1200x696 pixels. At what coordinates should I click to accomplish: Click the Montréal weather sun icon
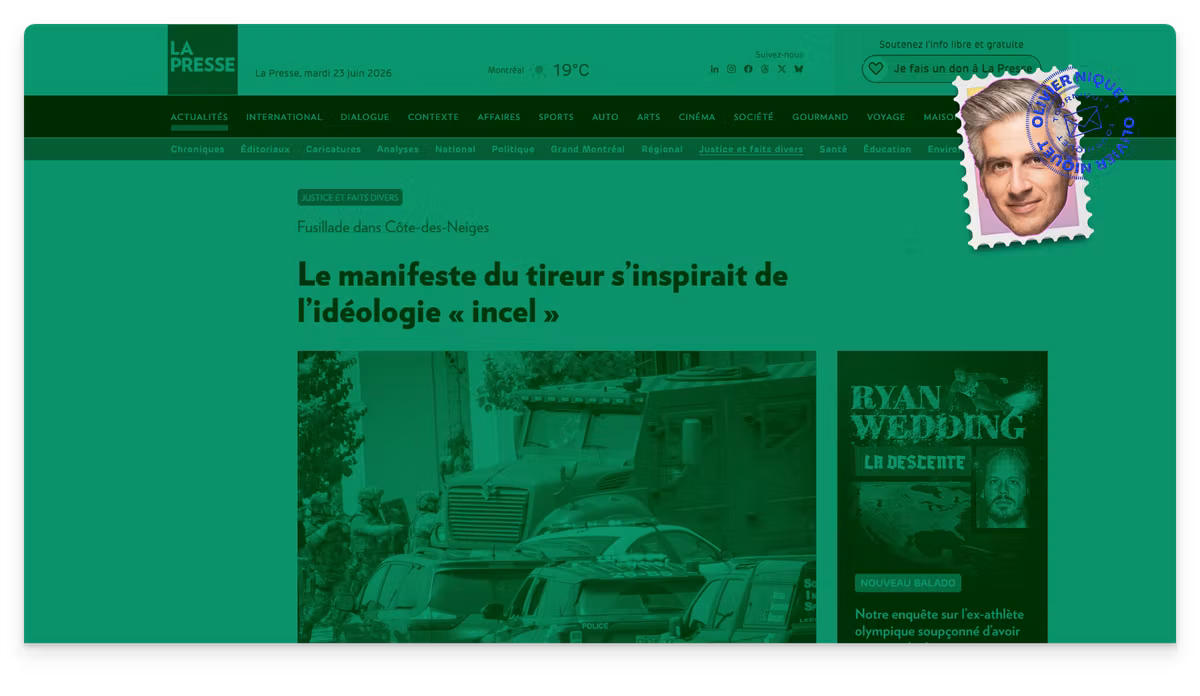(x=539, y=70)
